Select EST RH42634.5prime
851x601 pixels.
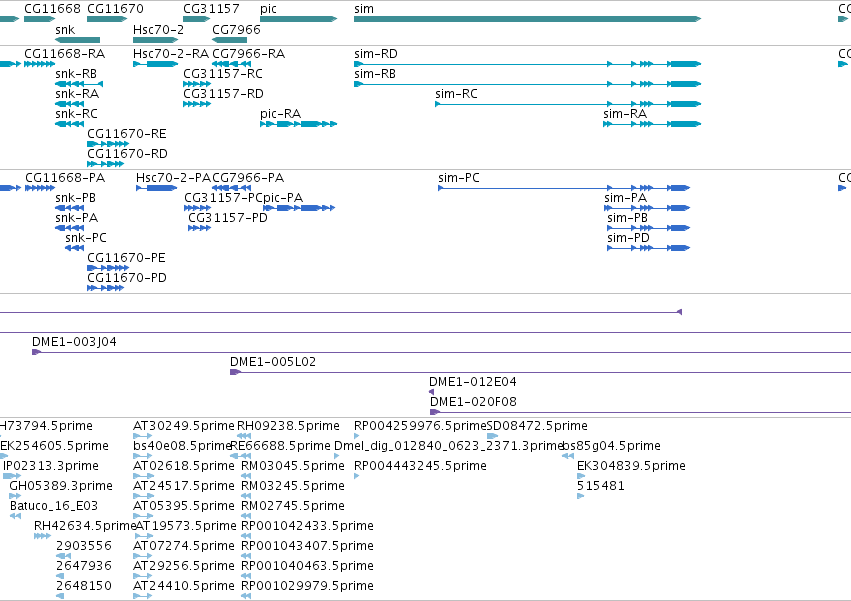[x=42, y=536]
